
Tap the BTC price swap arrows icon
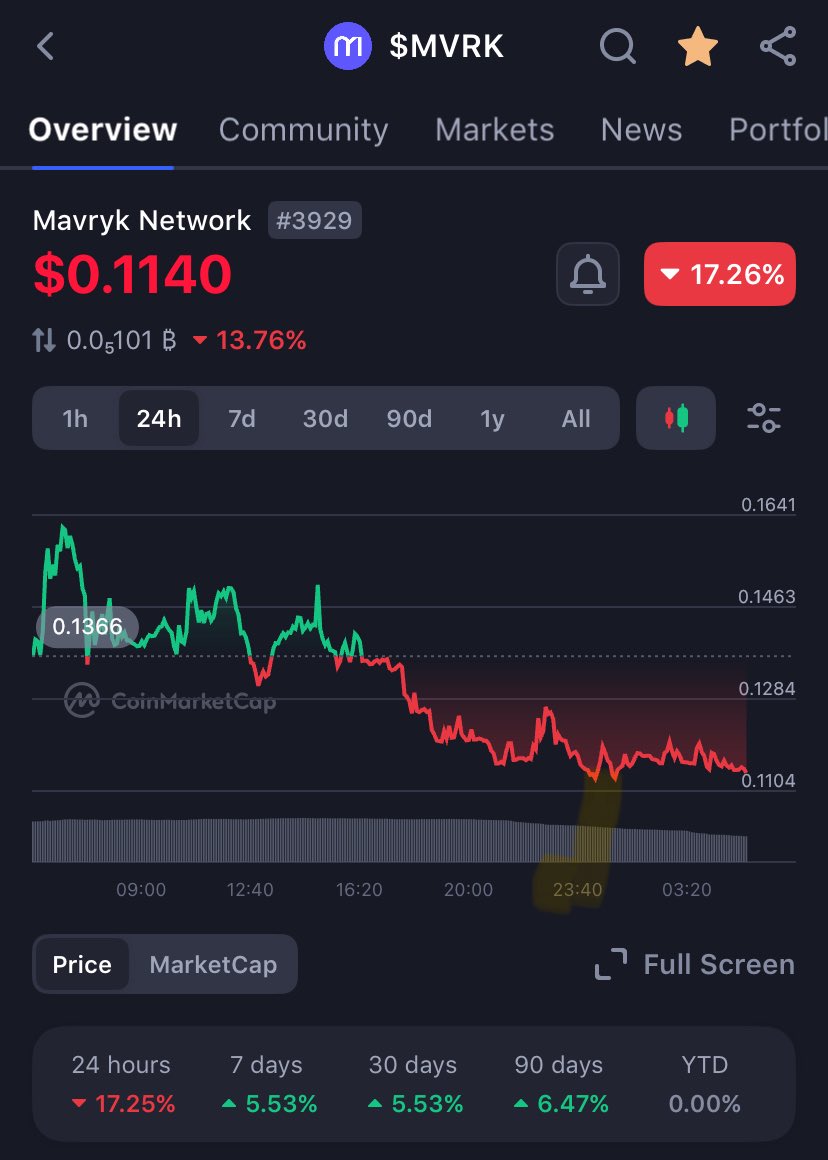(44, 340)
